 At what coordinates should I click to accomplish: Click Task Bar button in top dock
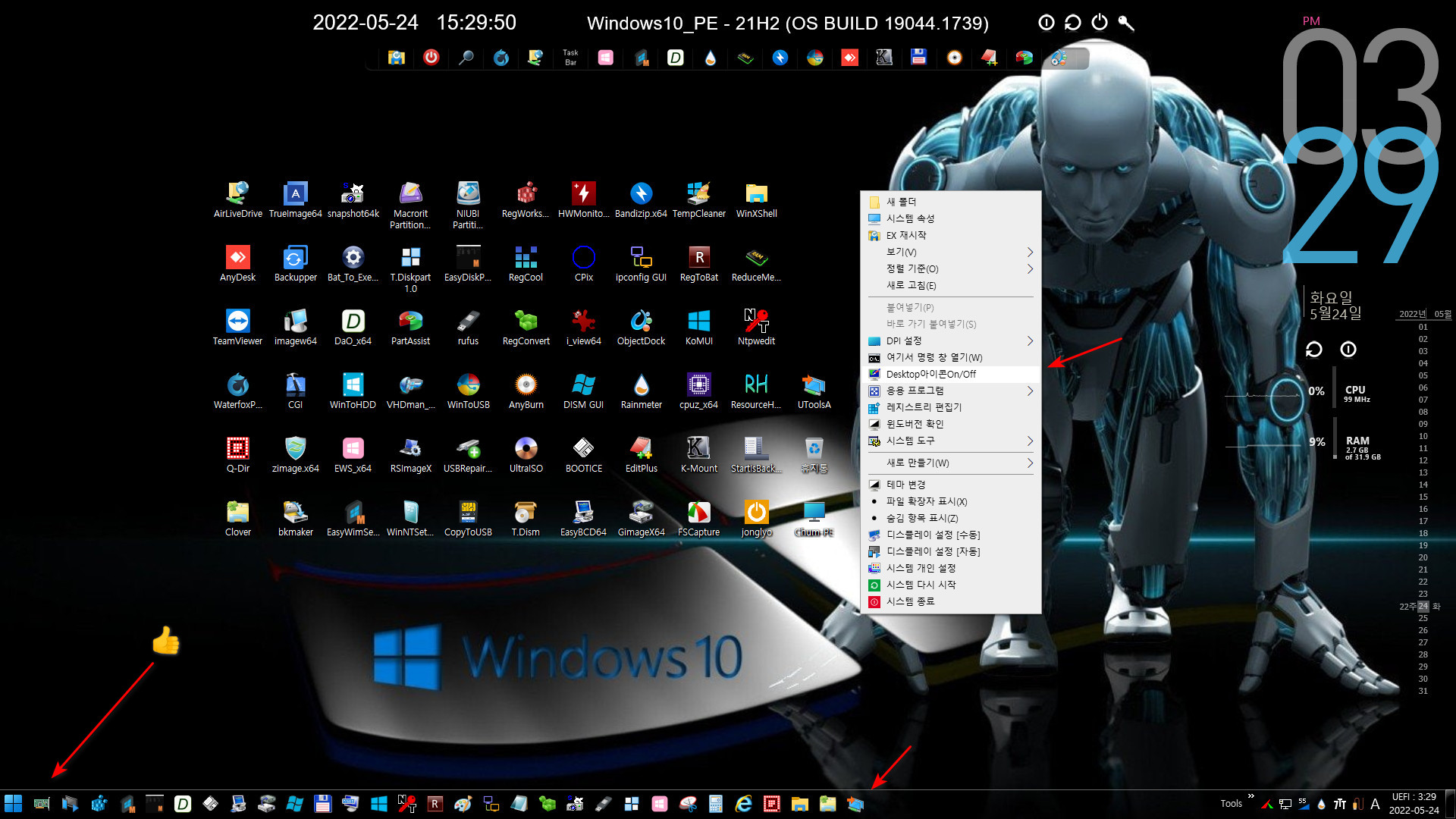point(570,58)
